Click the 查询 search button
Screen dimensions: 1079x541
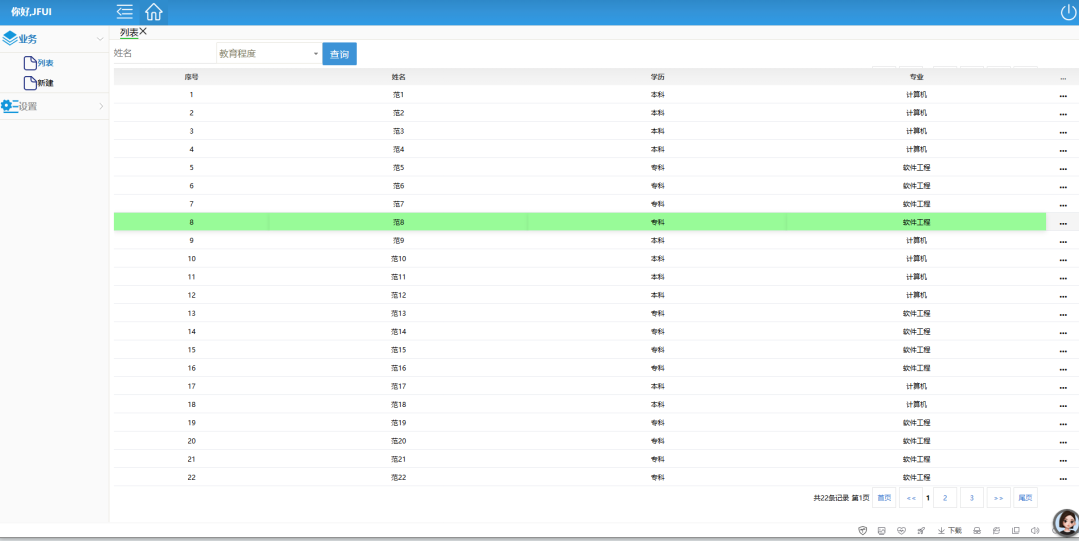[339, 54]
